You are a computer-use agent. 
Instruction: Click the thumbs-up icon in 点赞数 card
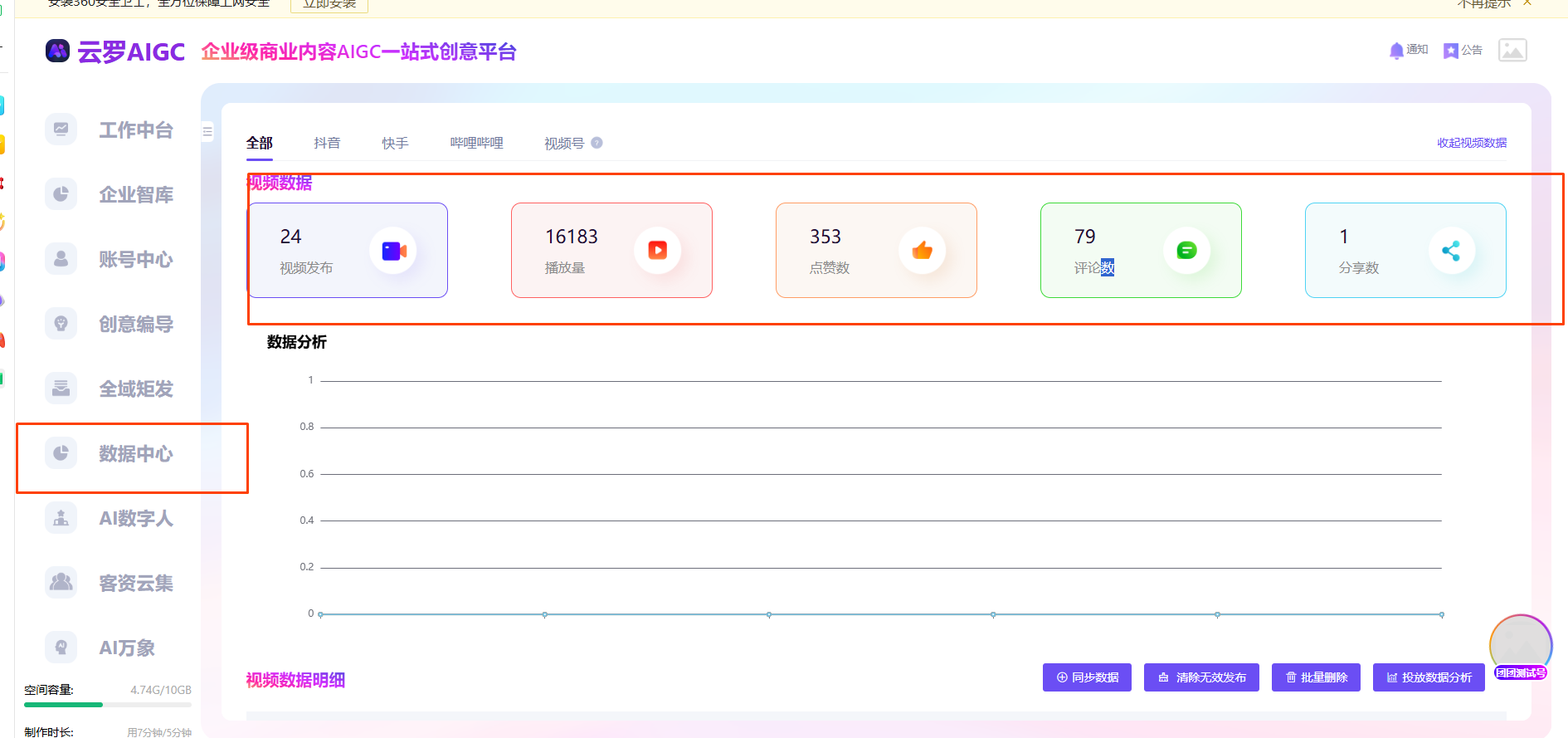point(922,251)
